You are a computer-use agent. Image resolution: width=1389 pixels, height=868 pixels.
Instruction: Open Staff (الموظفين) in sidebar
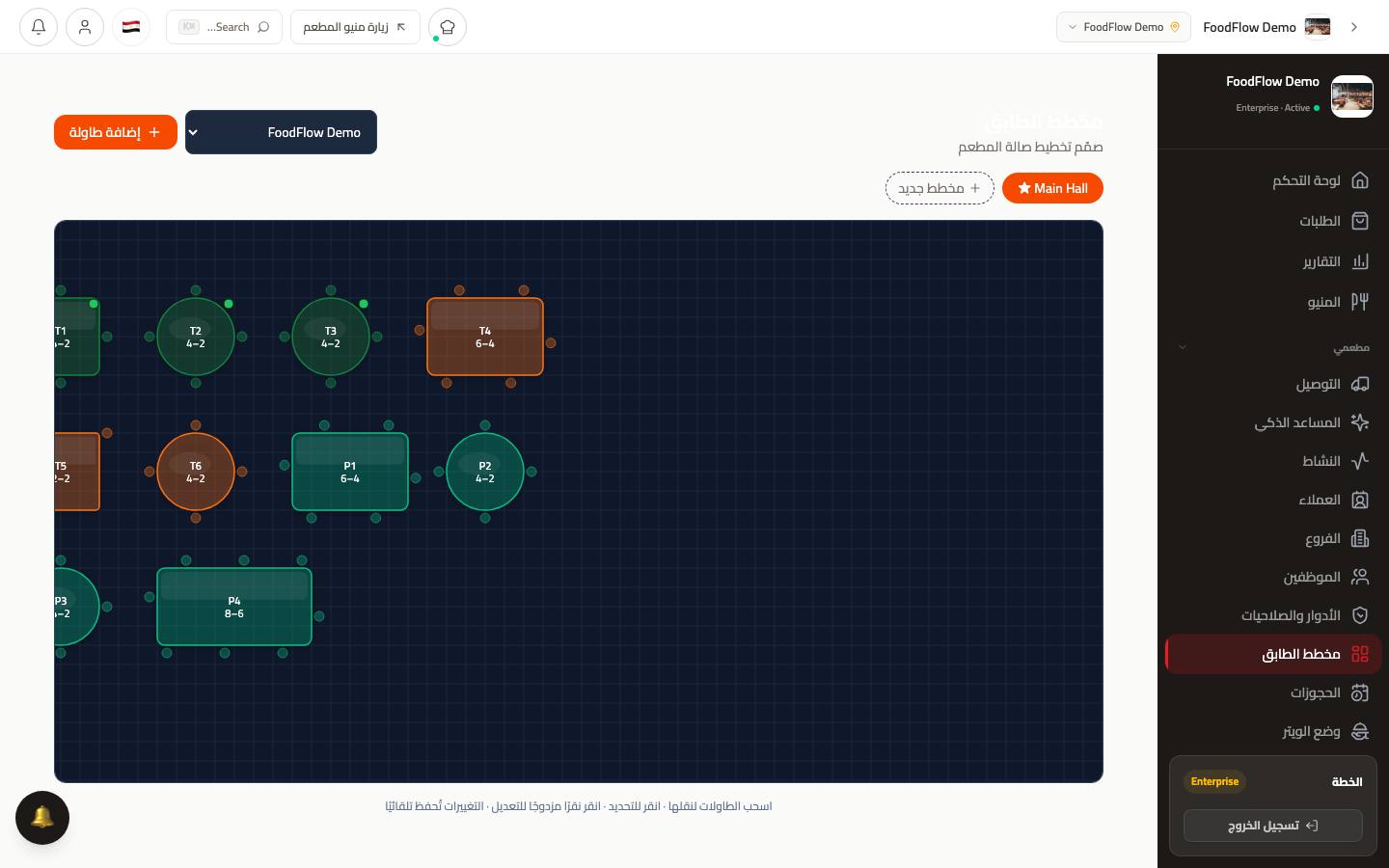1272,577
